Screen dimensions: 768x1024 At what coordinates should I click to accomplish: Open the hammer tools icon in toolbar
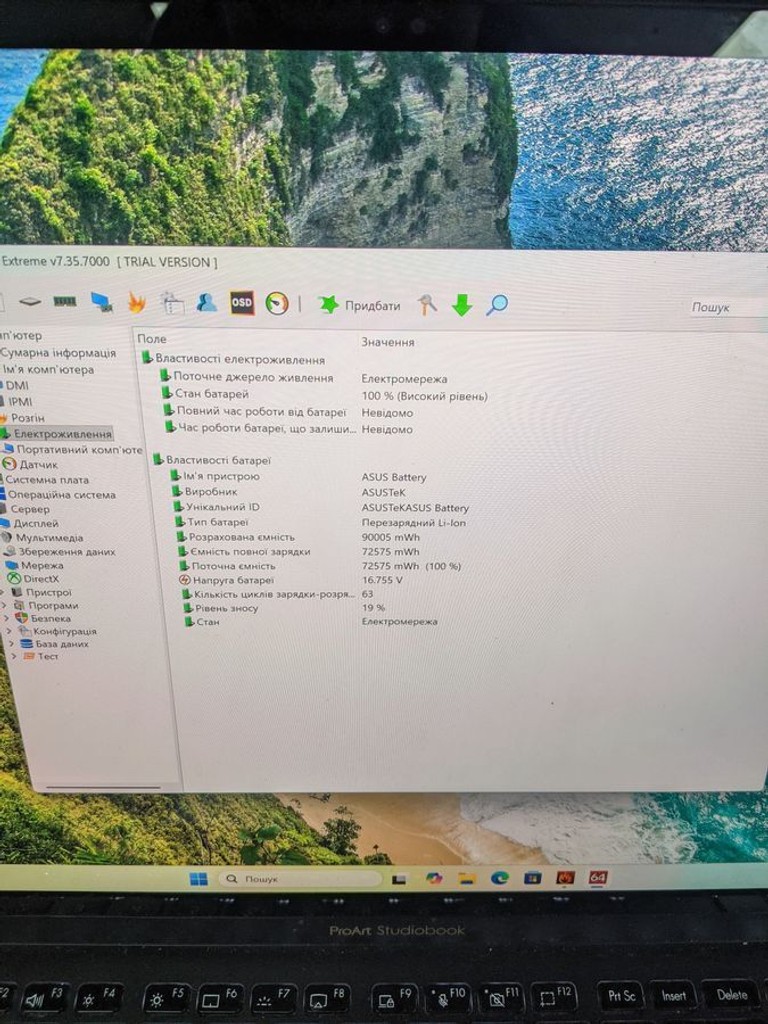[427, 304]
